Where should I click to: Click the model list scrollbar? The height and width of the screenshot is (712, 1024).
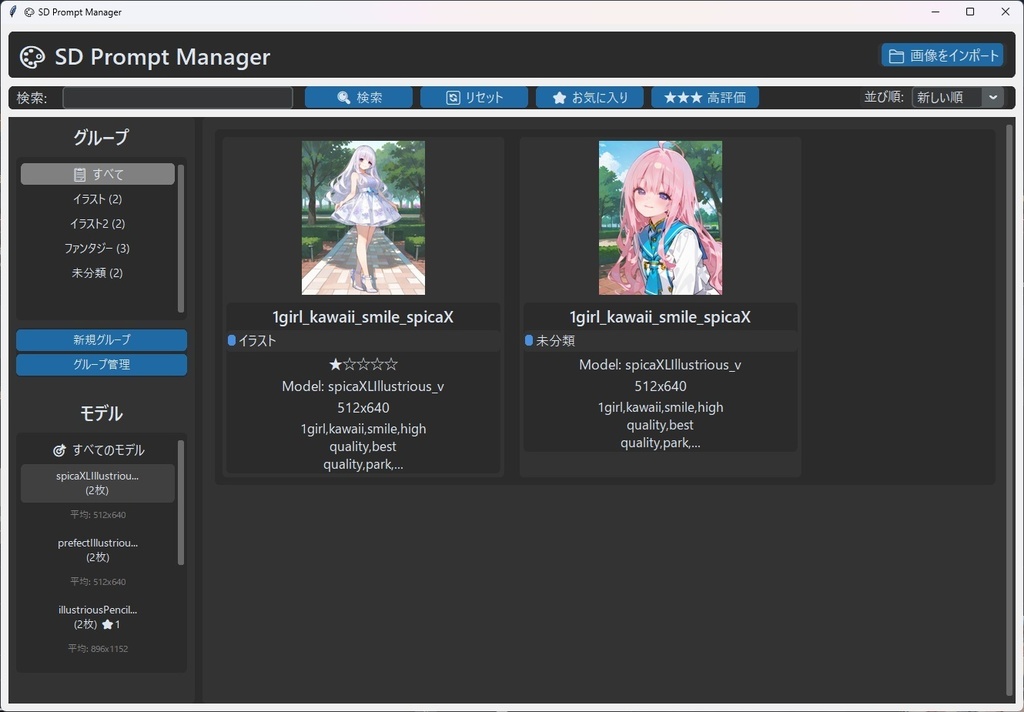pos(181,502)
